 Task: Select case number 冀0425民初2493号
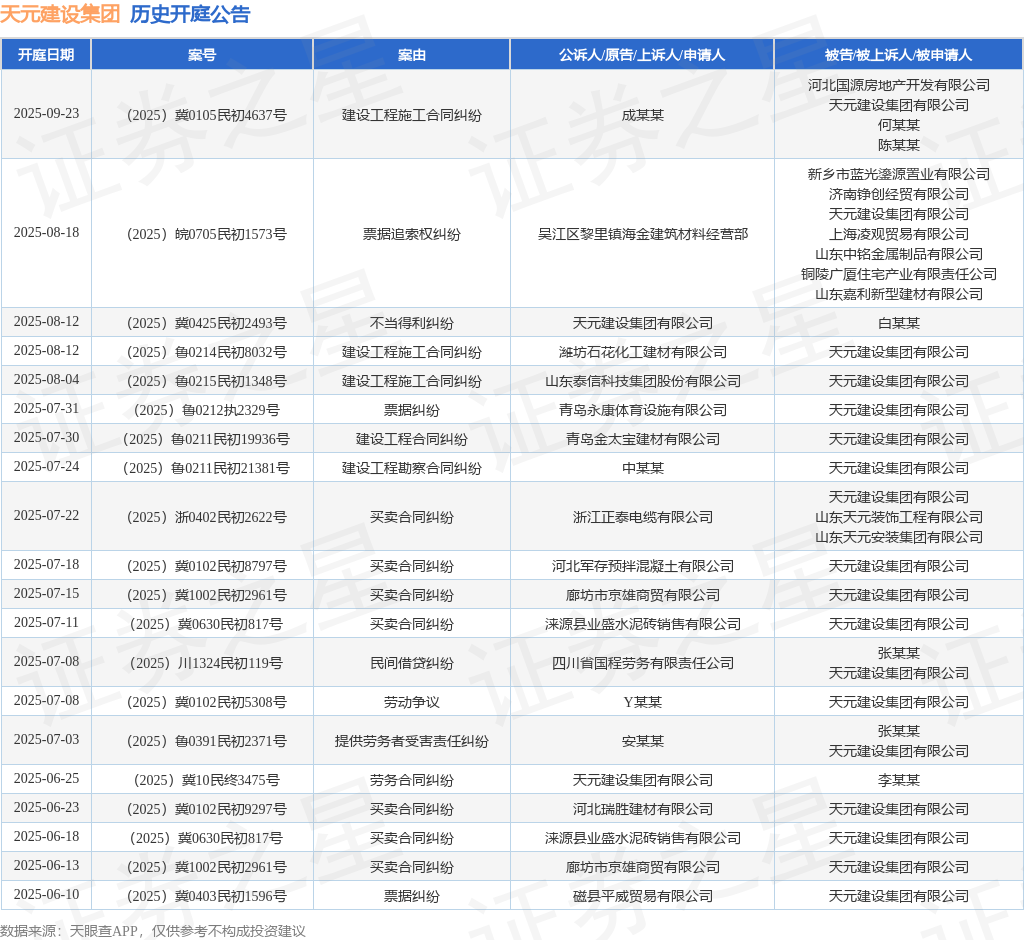[x=206, y=323]
